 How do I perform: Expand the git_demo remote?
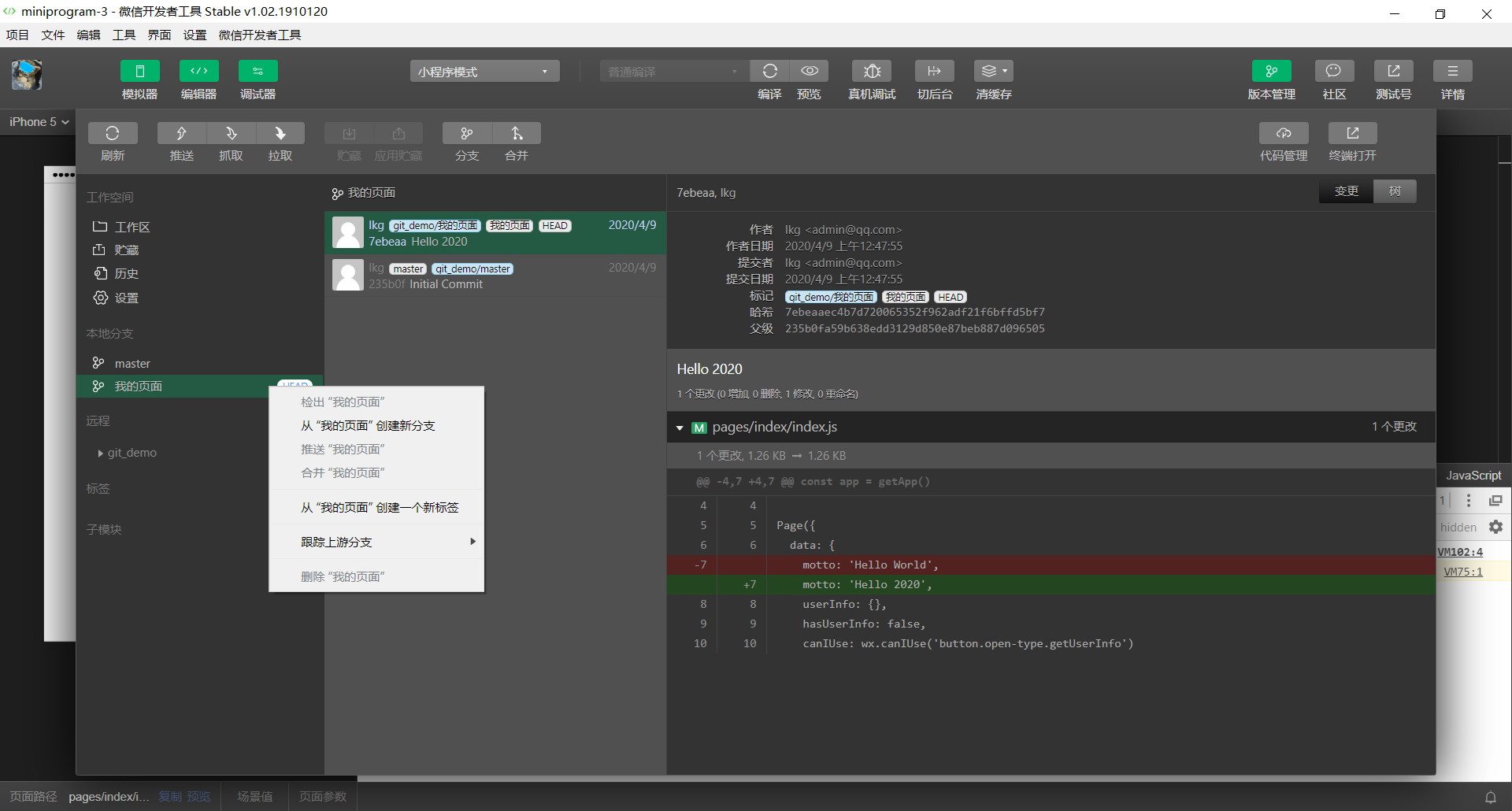click(101, 453)
